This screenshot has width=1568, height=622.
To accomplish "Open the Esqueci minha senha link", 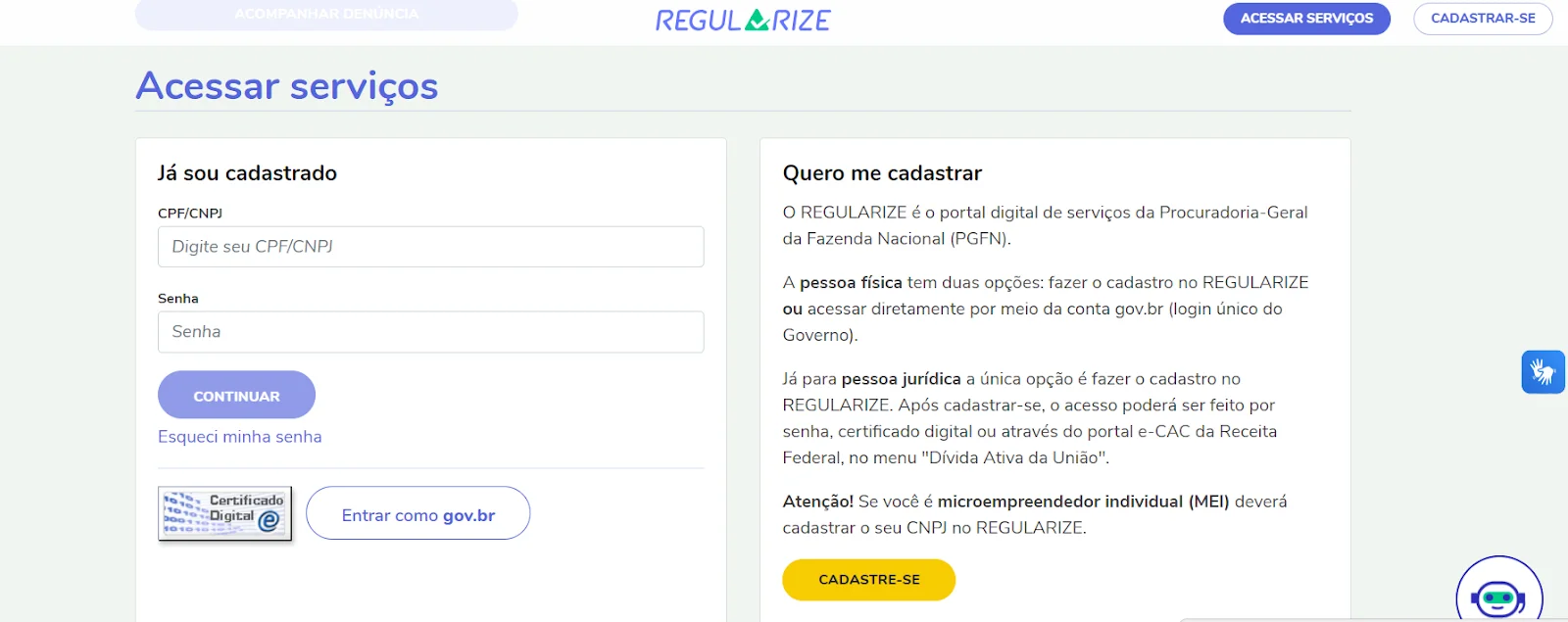I will tap(240, 437).
